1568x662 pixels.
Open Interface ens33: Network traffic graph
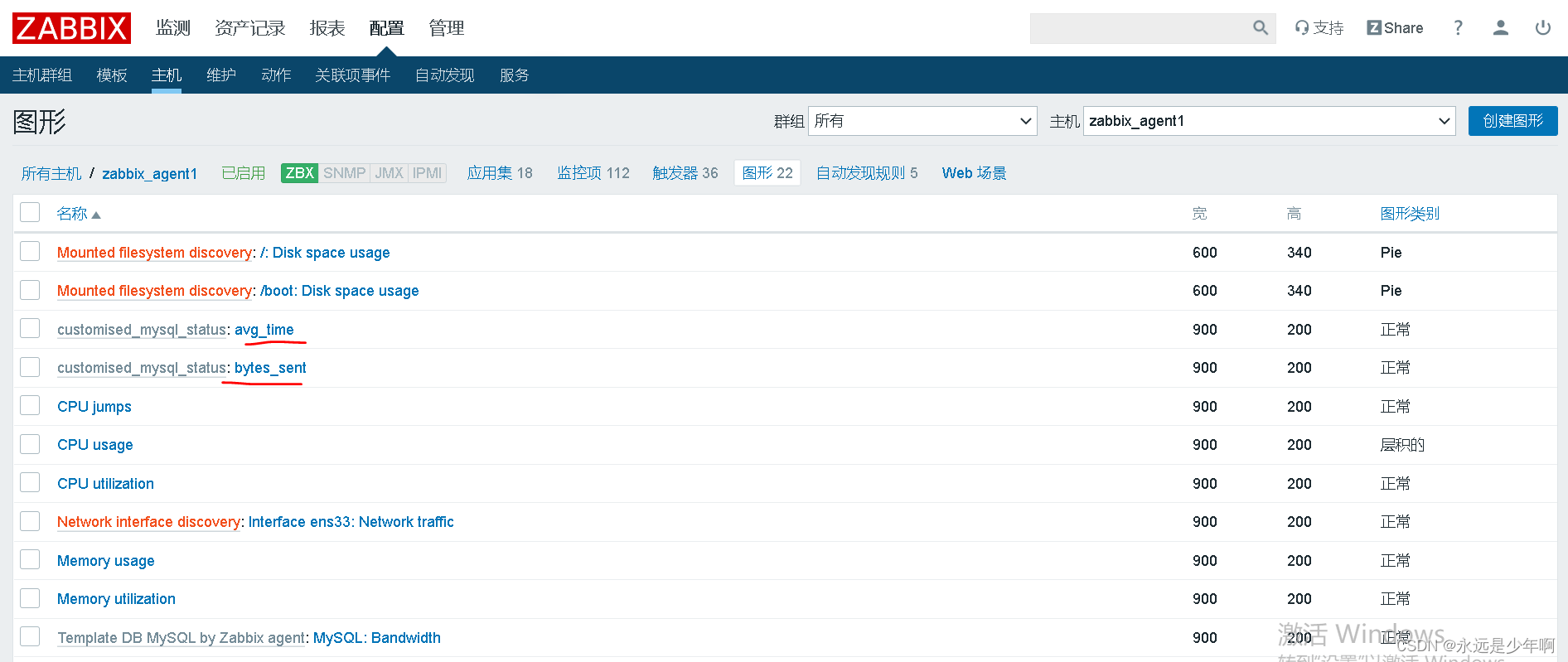(351, 522)
